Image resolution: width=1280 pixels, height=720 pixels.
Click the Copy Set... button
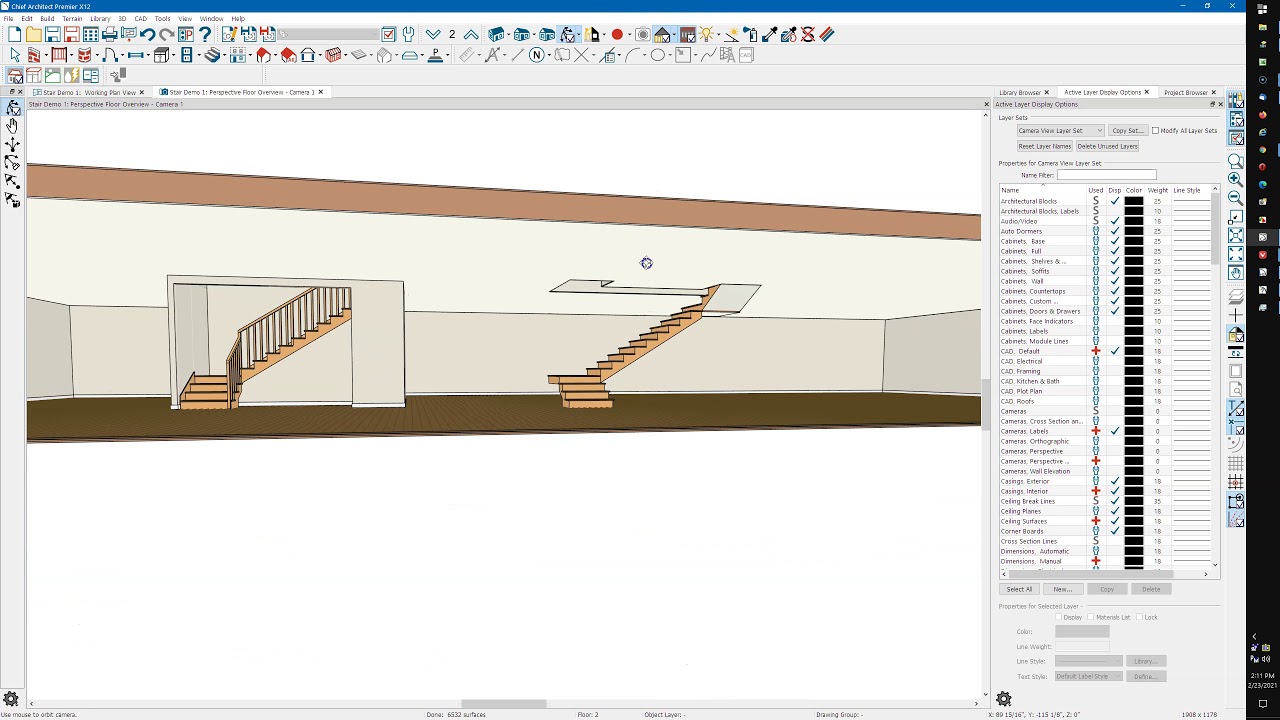point(1127,131)
